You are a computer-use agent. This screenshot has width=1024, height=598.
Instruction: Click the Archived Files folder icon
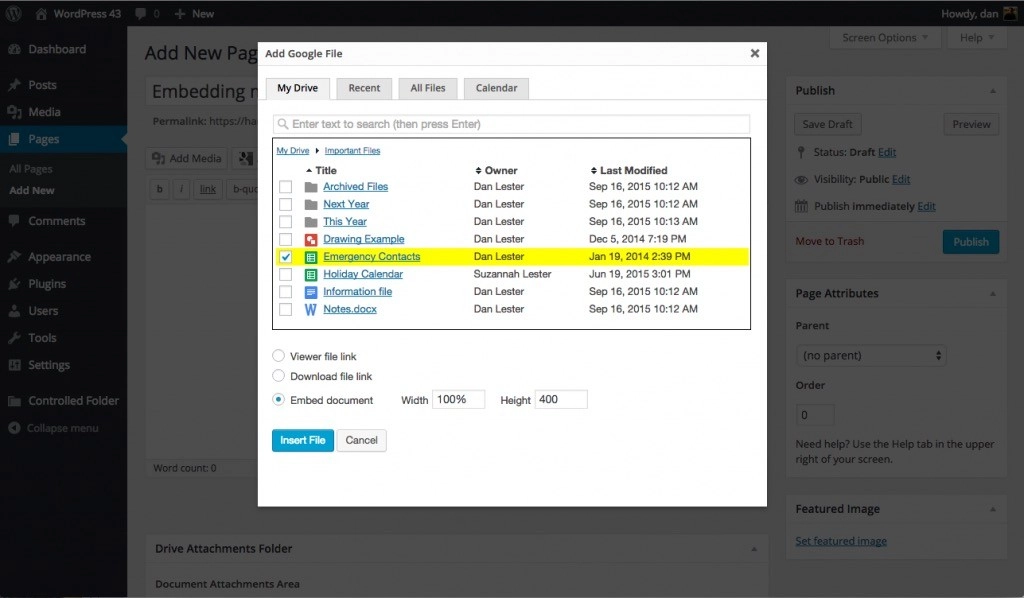click(311, 187)
